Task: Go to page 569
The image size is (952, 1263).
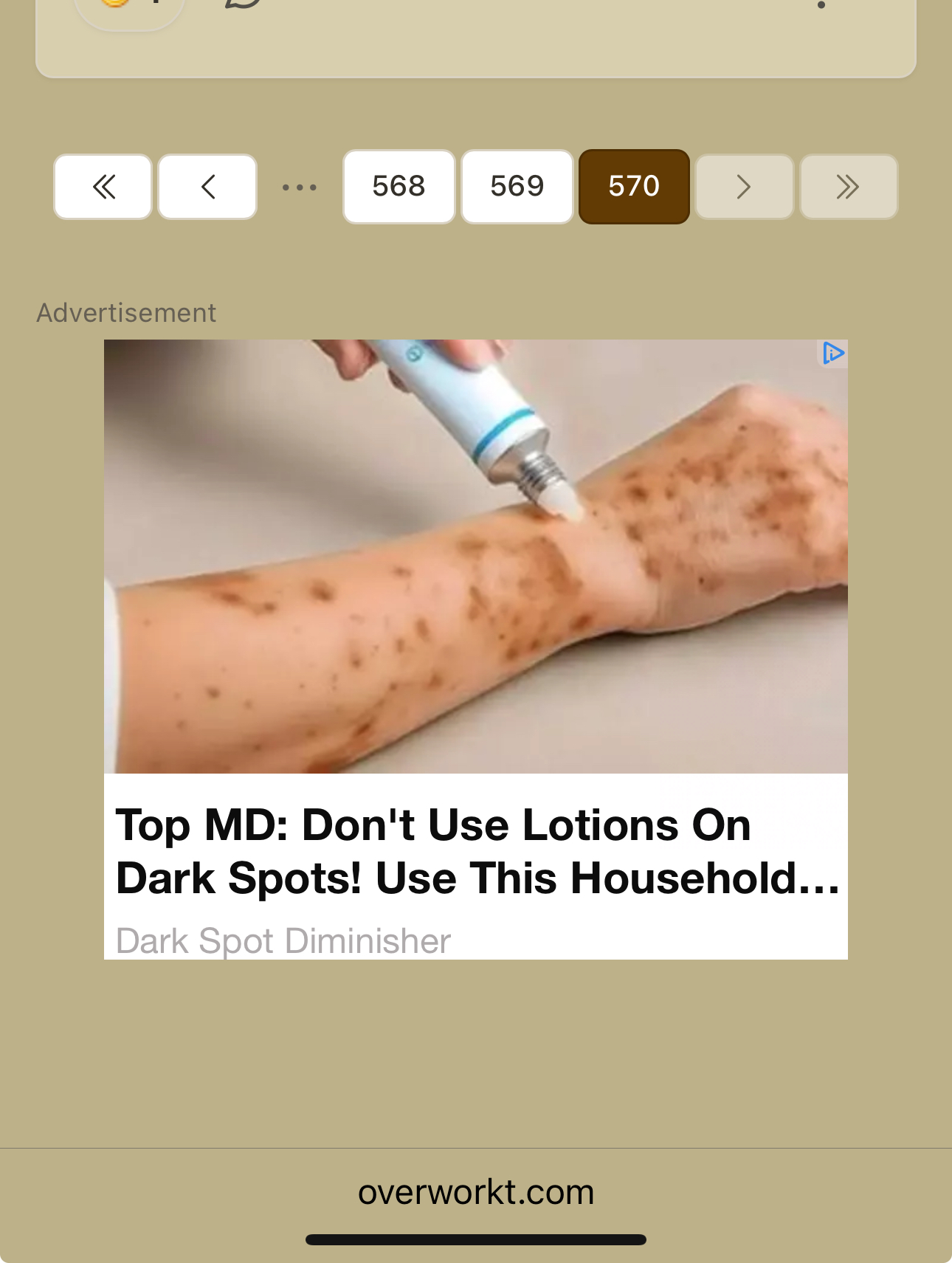Action: [517, 187]
